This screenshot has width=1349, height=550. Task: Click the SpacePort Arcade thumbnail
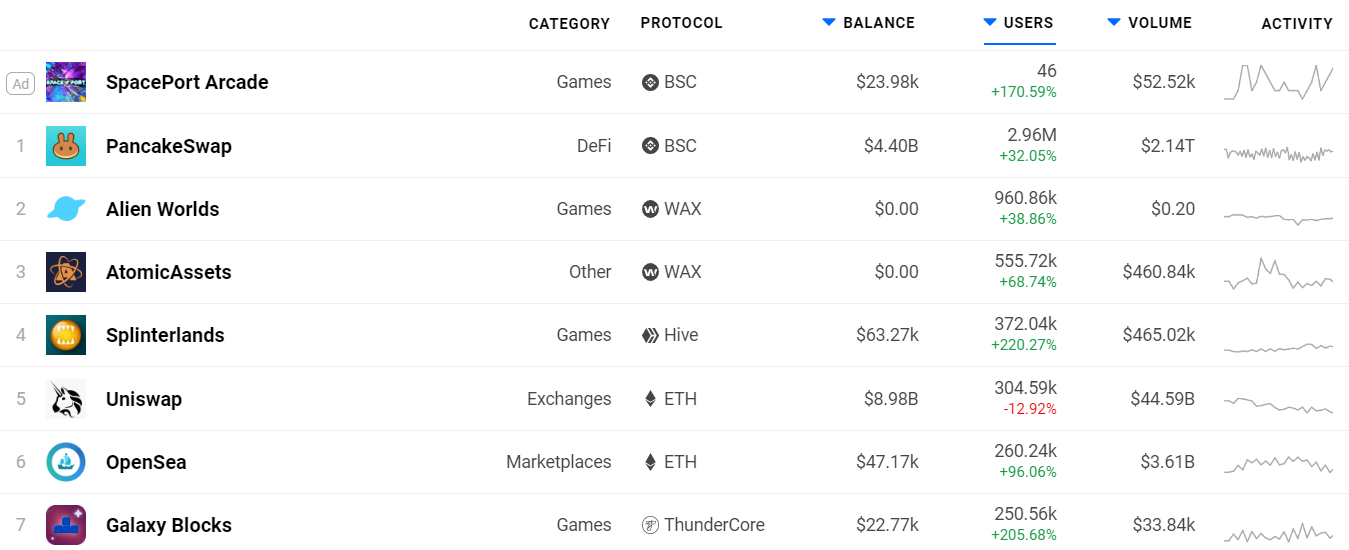pos(66,82)
